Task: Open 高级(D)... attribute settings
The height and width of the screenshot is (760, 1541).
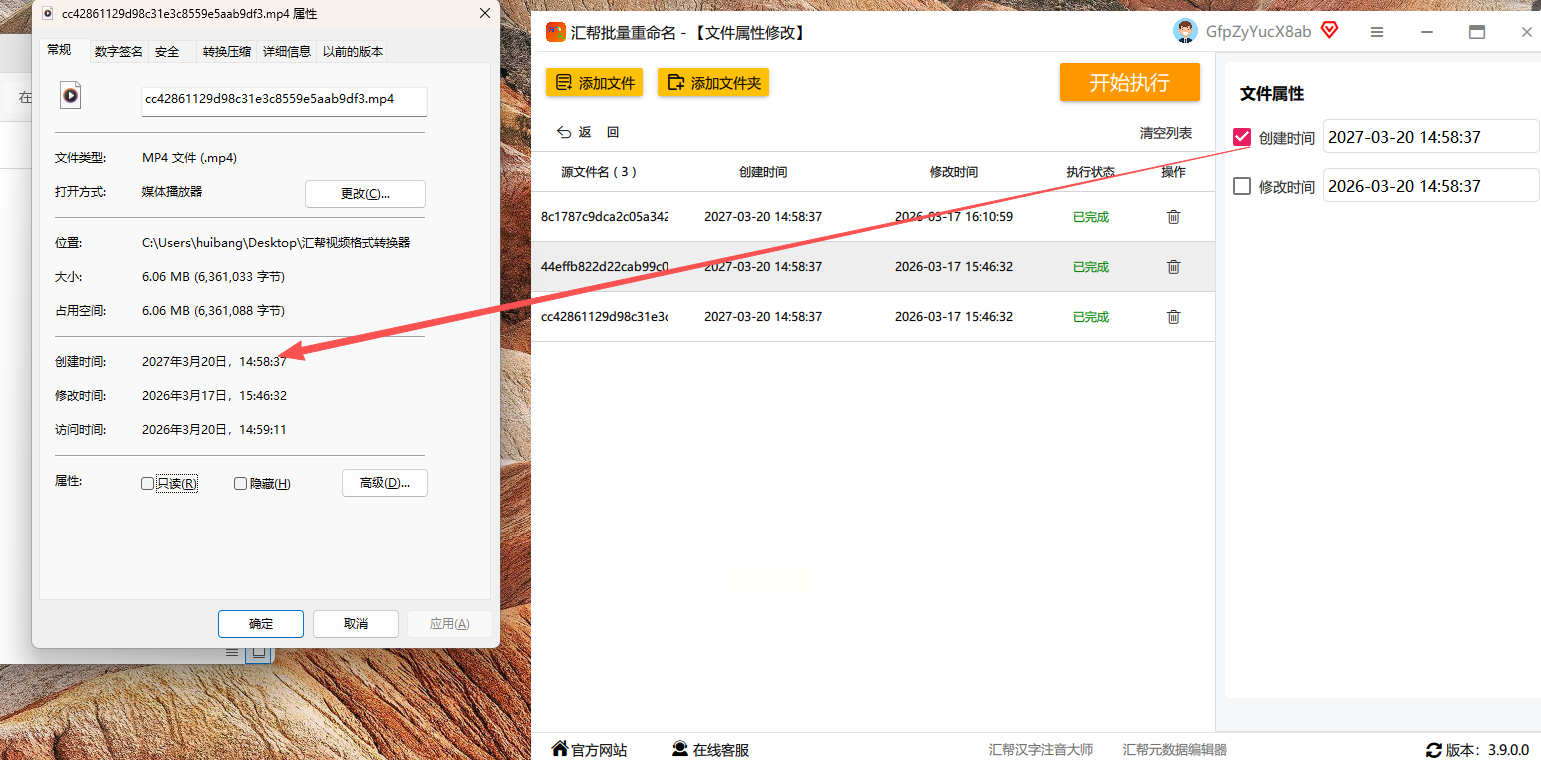Action: (x=385, y=483)
